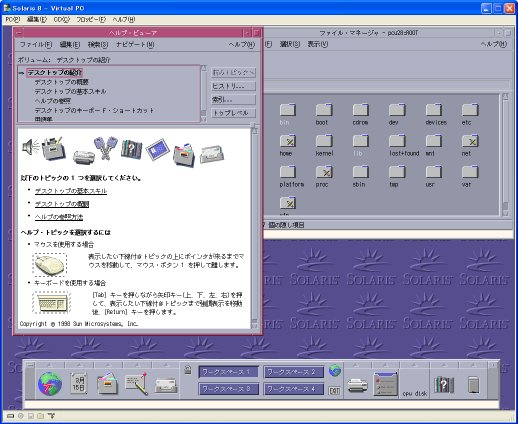The image size is (518, 424).
Task: Click the small earth busy-light icon near workspaces
Action: click(335, 370)
